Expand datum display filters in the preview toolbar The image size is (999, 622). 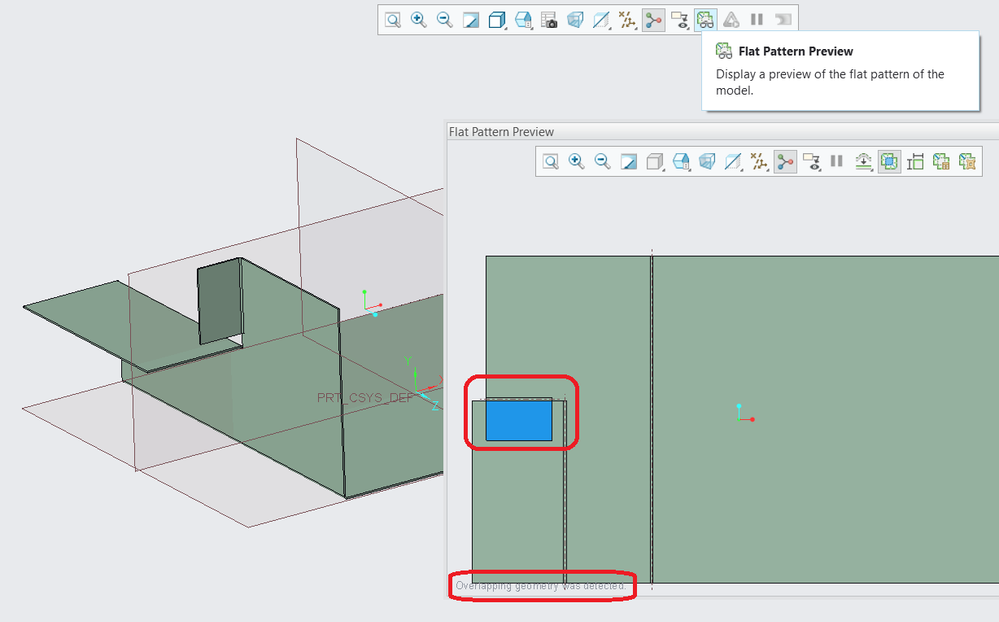tap(759, 162)
